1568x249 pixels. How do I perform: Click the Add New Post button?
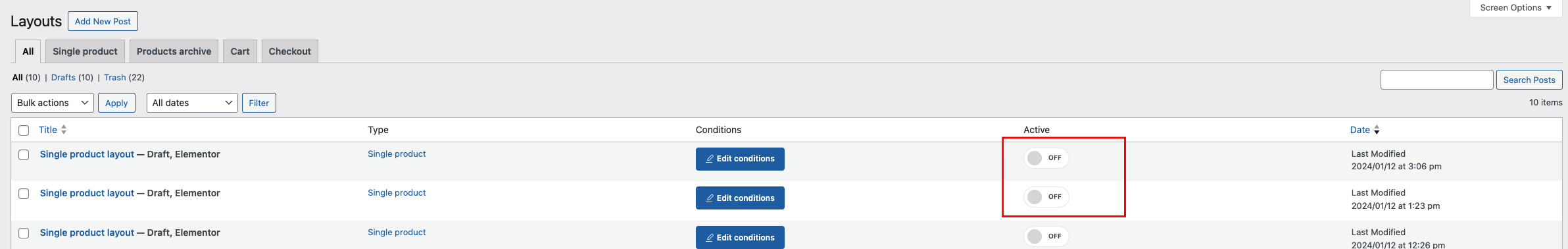point(103,21)
